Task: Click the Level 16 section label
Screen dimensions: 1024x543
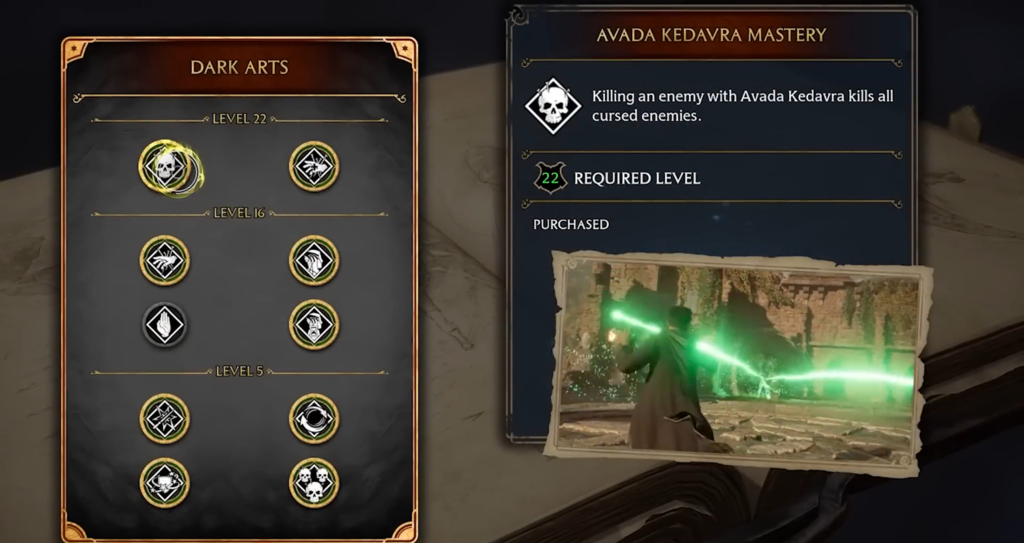Action: tap(239, 213)
